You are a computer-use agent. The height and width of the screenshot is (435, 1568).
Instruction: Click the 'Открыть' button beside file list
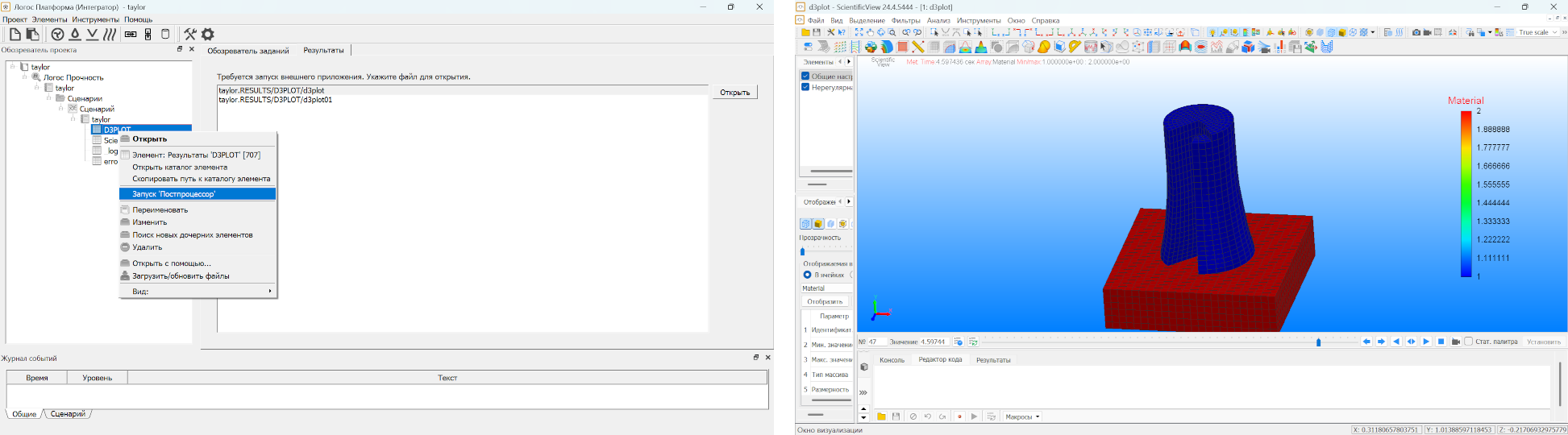point(734,93)
